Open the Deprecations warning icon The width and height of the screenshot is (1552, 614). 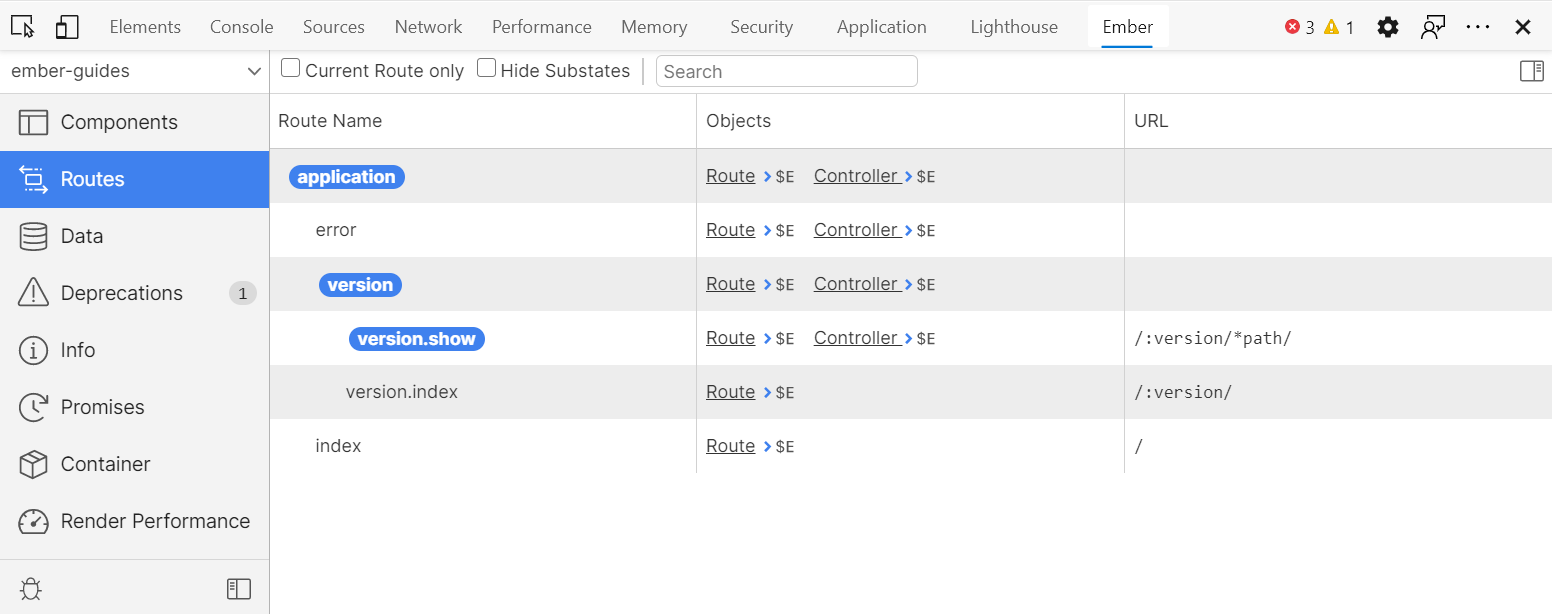point(33,293)
